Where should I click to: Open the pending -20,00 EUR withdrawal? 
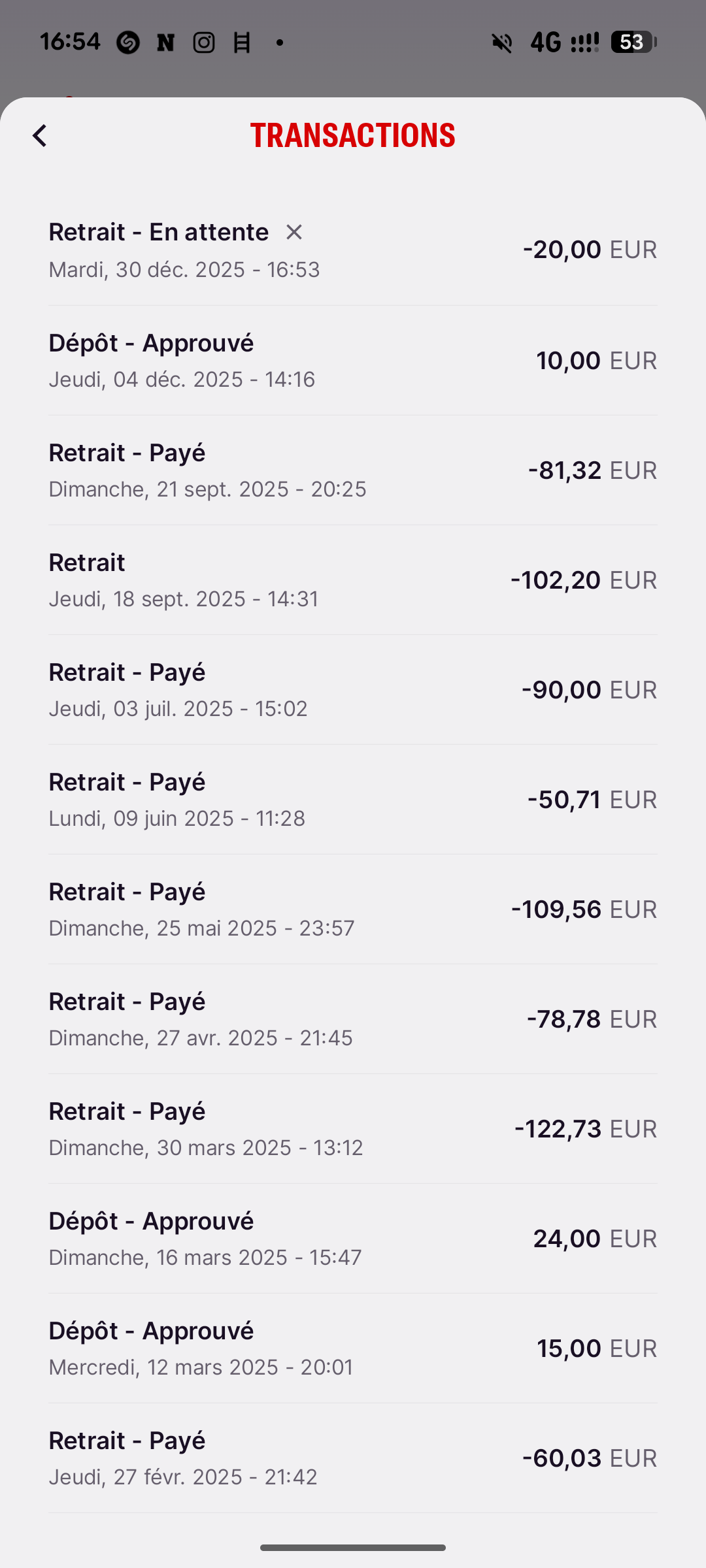(353, 250)
